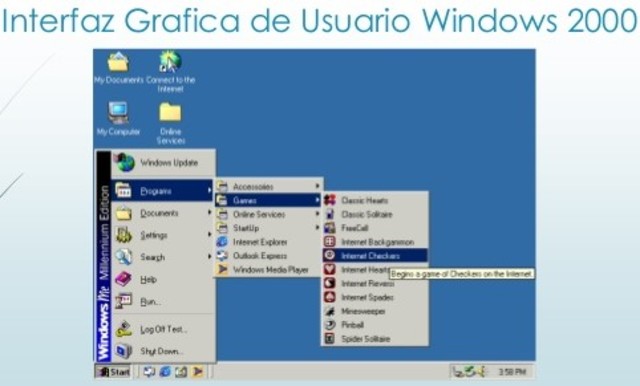Click the Spider Solitaire icon

click(x=330, y=339)
